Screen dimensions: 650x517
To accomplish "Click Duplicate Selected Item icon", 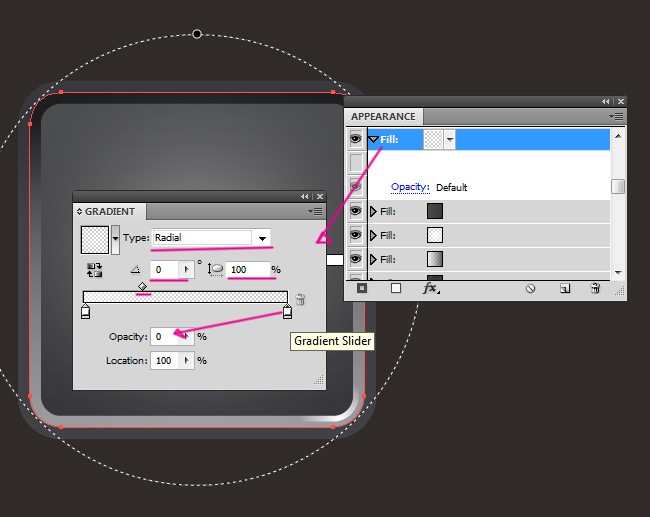I will pos(564,288).
